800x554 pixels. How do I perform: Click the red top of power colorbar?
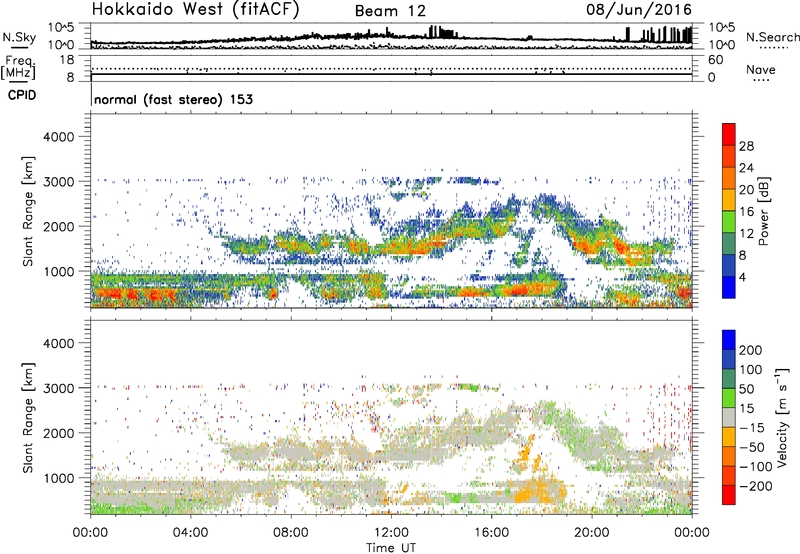tap(729, 133)
